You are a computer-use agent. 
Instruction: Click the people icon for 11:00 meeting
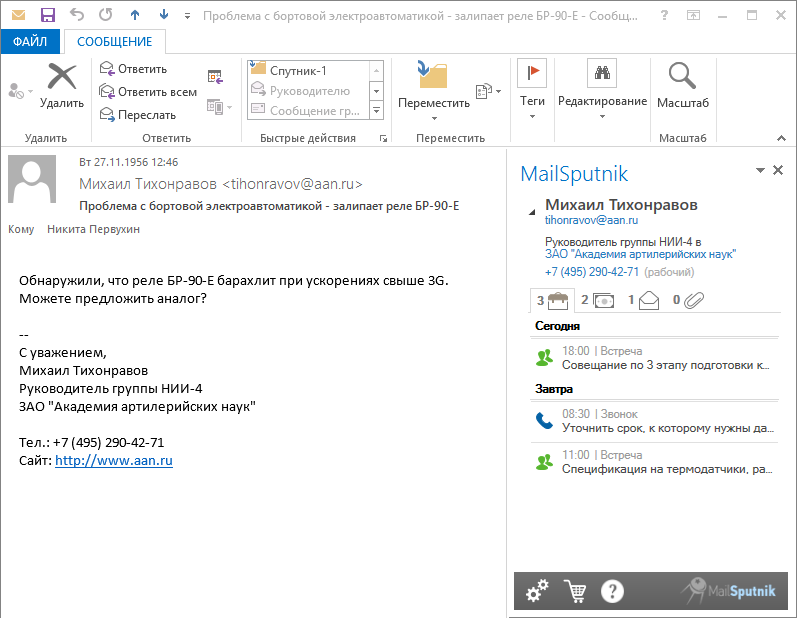coord(544,462)
